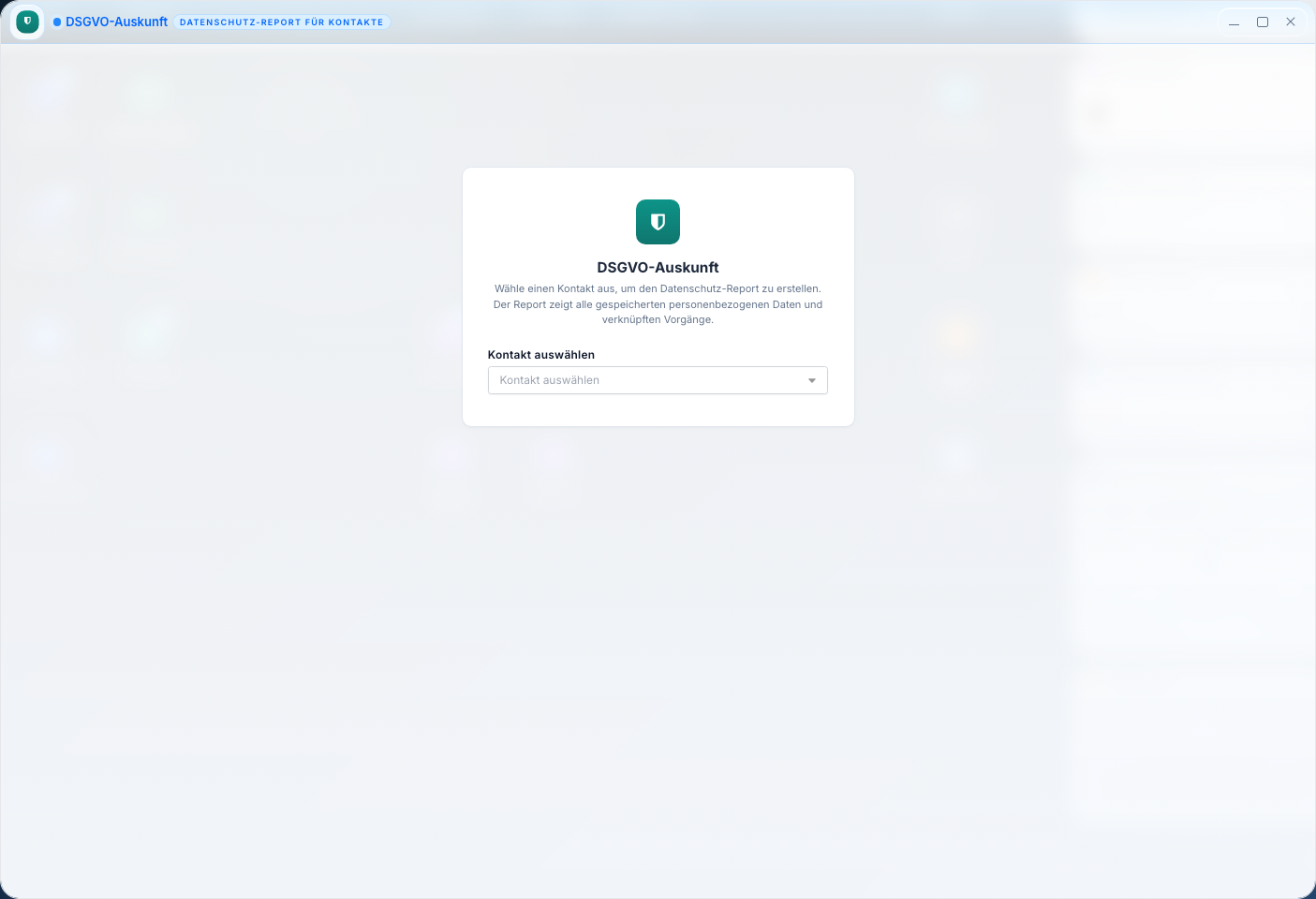Click the blue status dot beside the window title
The height and width of the screenshot is (899, 1316).
[57, 22]
